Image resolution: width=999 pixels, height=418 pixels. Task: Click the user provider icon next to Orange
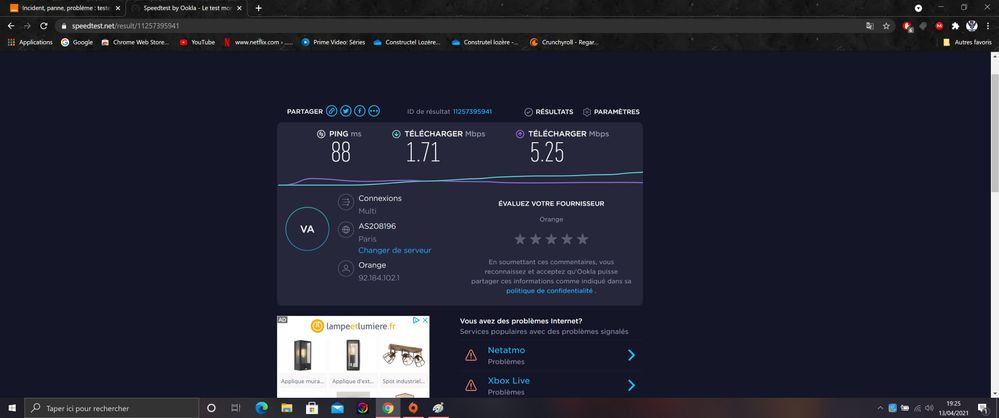pos(346,269)
